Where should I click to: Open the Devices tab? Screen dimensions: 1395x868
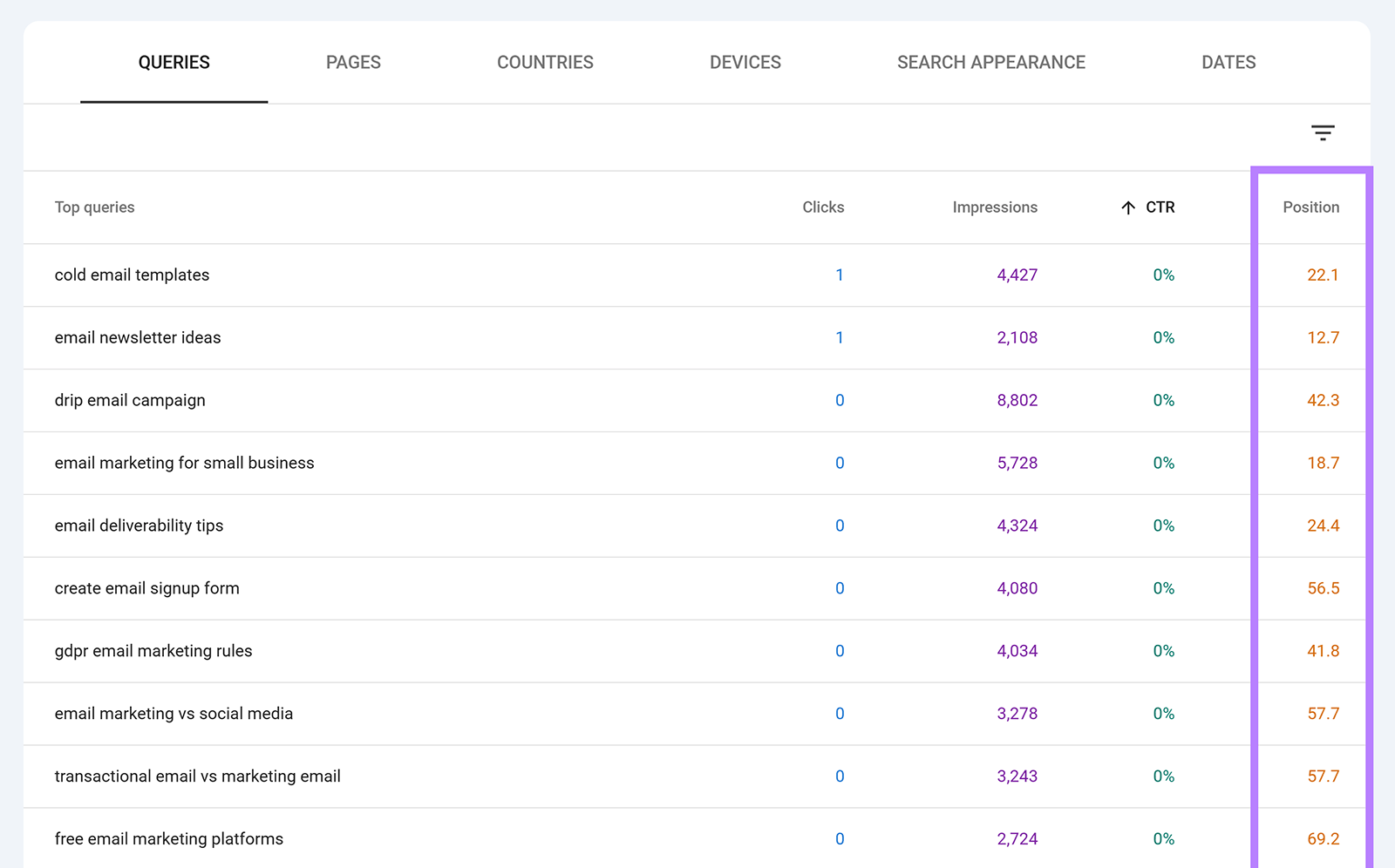pos(745,62)
